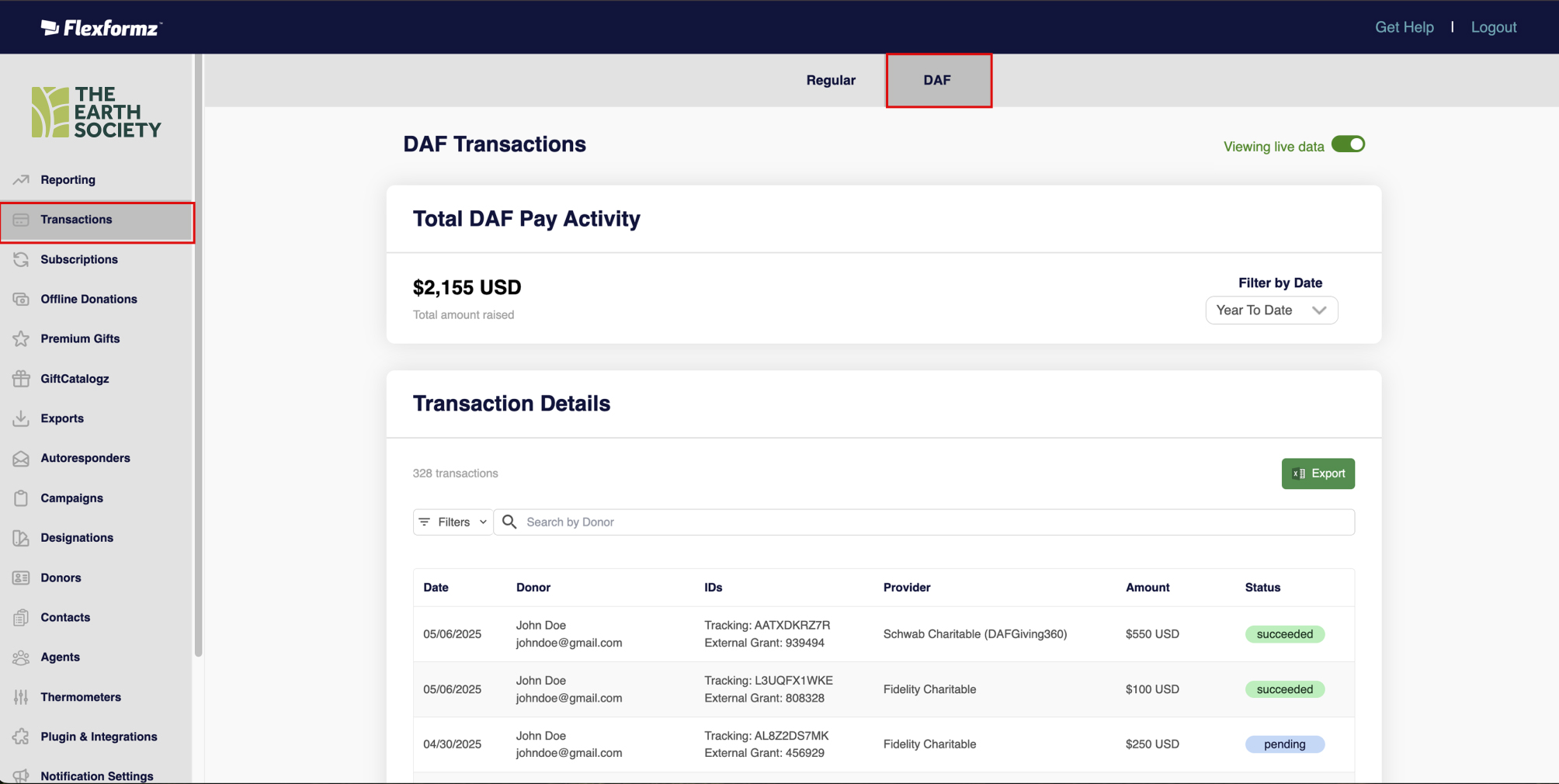Open Donors in the sidebar menu
The width and height of the screenshot is (1559, 784).
[61, 578]
